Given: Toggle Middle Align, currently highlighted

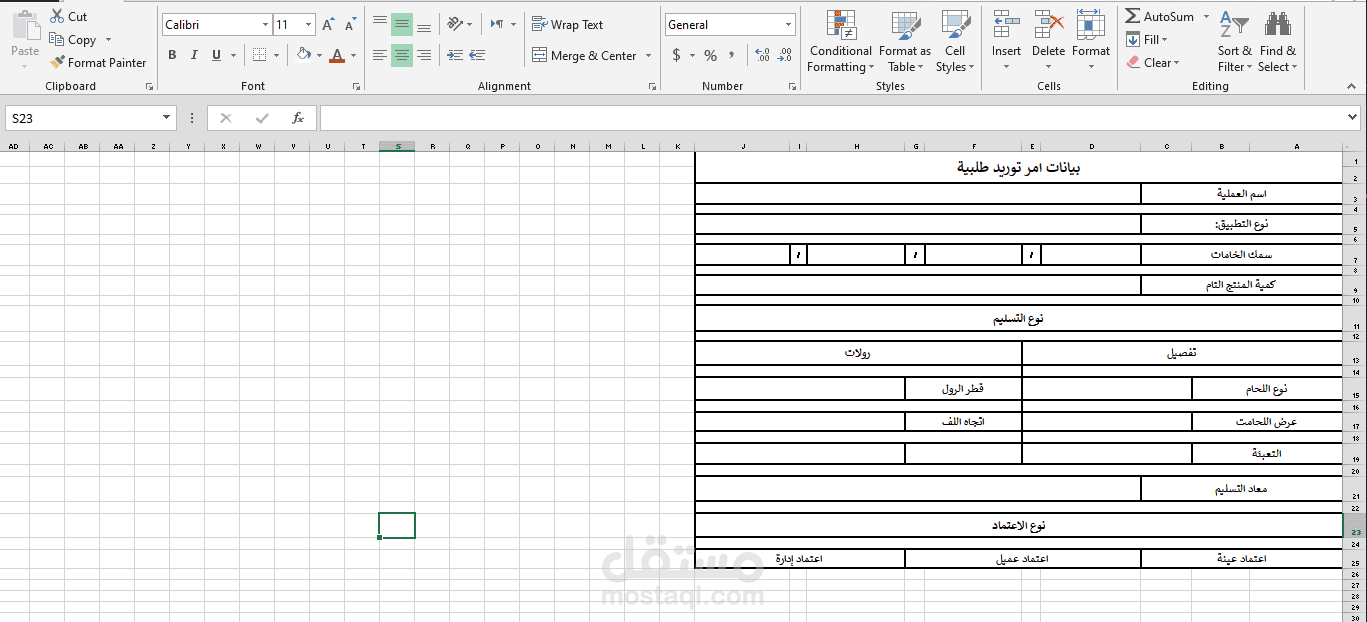Looking at the screenshot, I should (402, 25).
